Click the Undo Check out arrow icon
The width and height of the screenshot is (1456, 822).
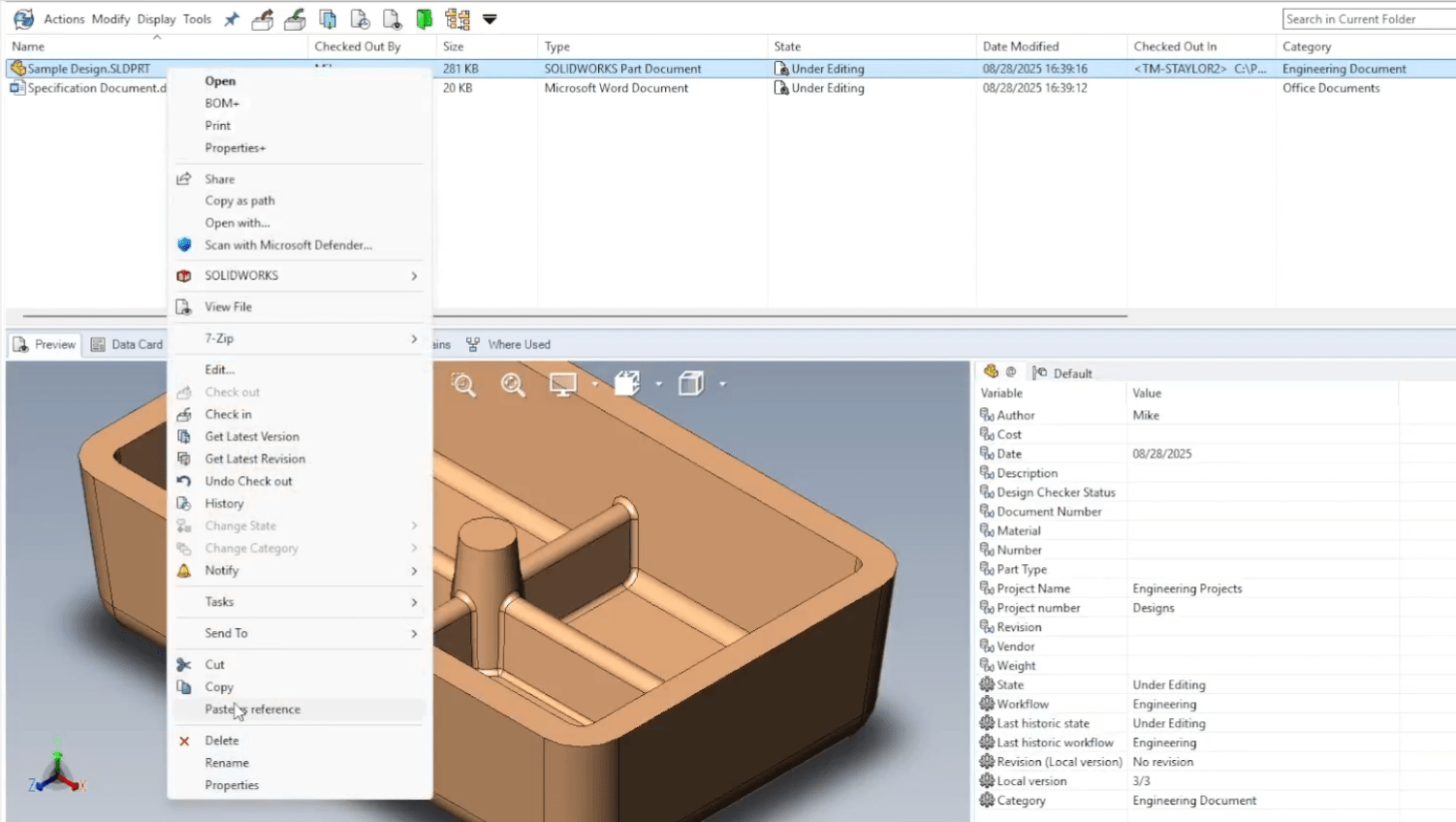pyautogui.click(x=184, y=481)
